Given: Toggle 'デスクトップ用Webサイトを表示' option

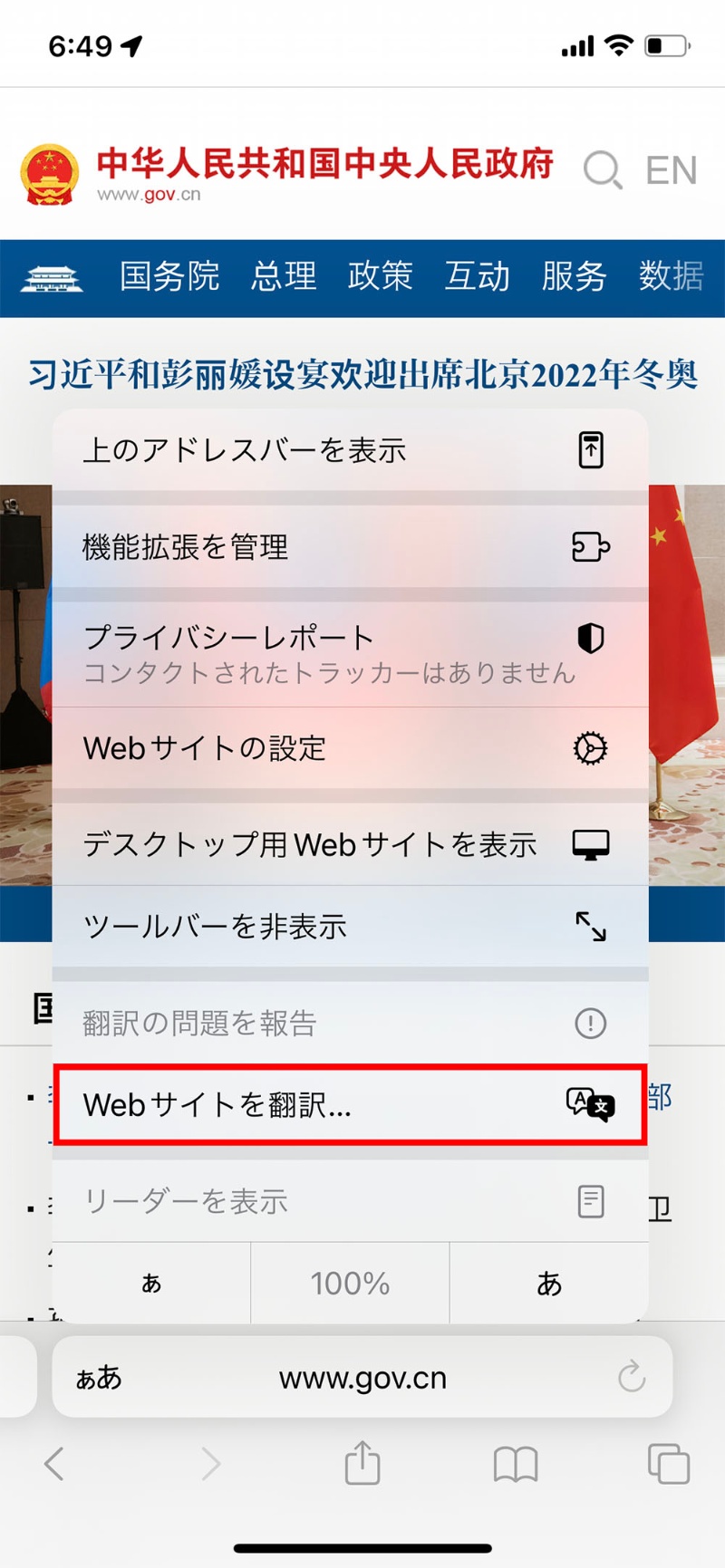Looking at the screenshot, I should (350, 844).
